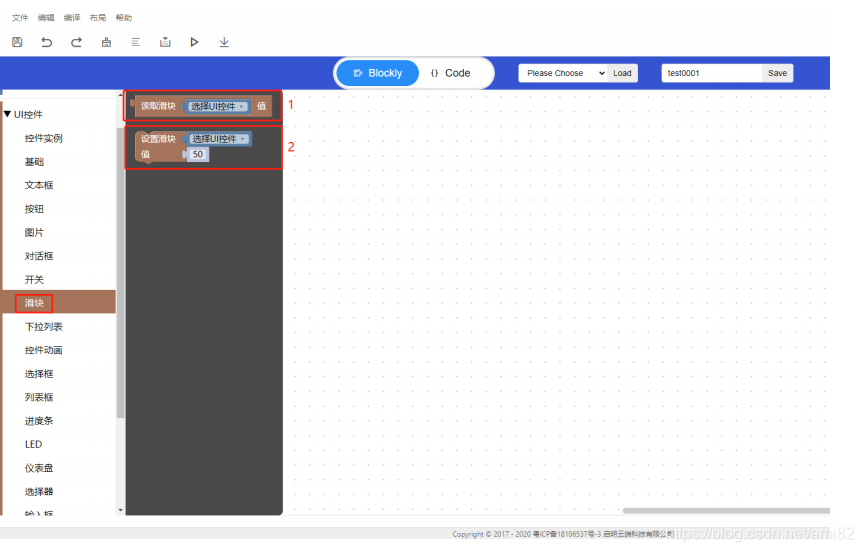Click the clean brush toolbar icon
Screen dimensions: 864x552
tap(106, 42)
